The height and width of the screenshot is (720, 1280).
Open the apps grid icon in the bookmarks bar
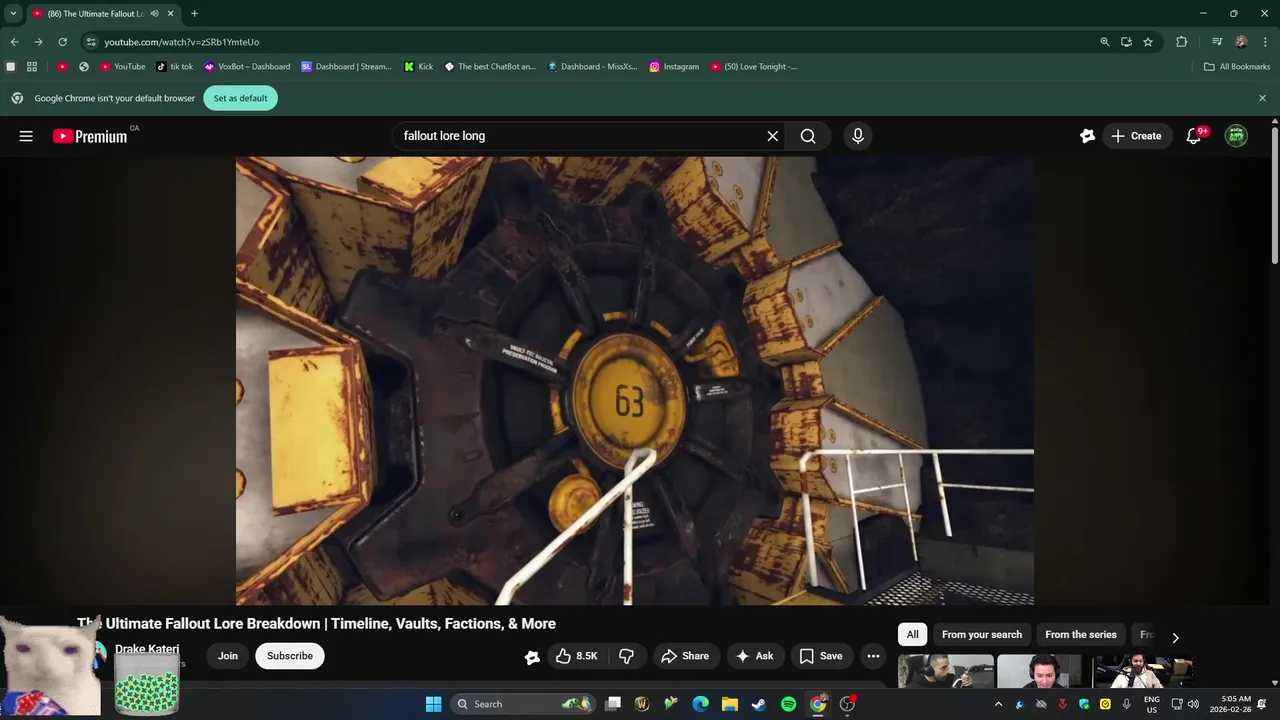32,67
